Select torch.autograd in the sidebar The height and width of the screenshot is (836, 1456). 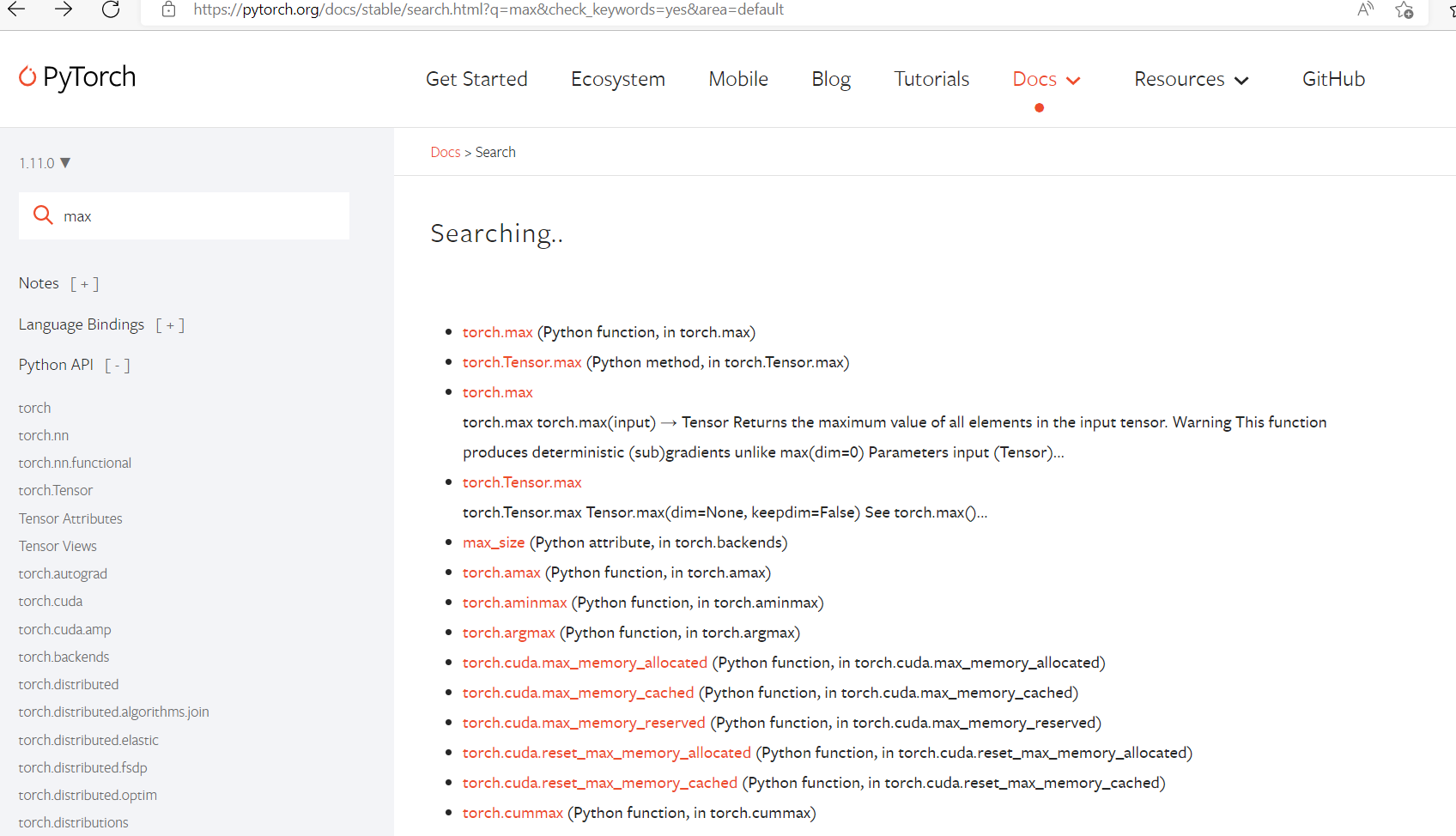pyautogui.click(x=63, y=573)
